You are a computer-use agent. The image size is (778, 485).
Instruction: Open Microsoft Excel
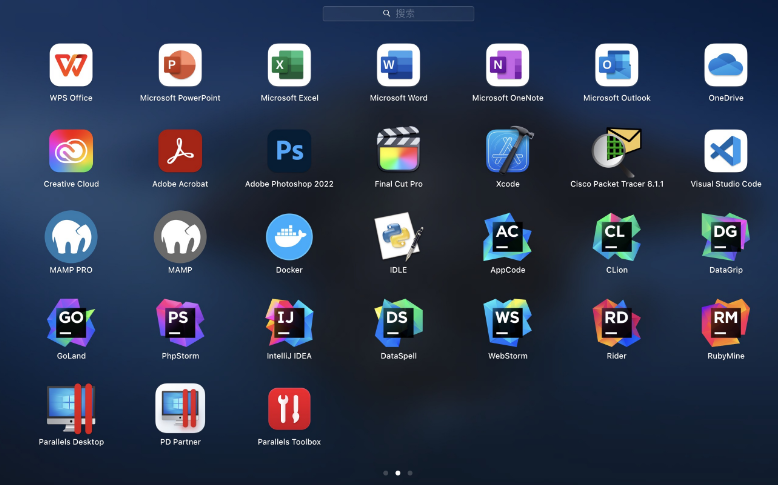[289, 65]
